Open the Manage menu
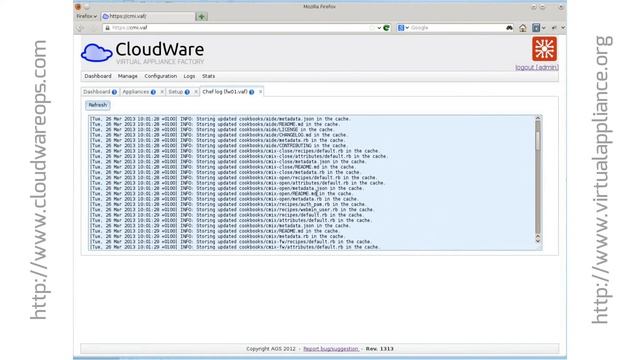640x360 pixels. (128, 76)
